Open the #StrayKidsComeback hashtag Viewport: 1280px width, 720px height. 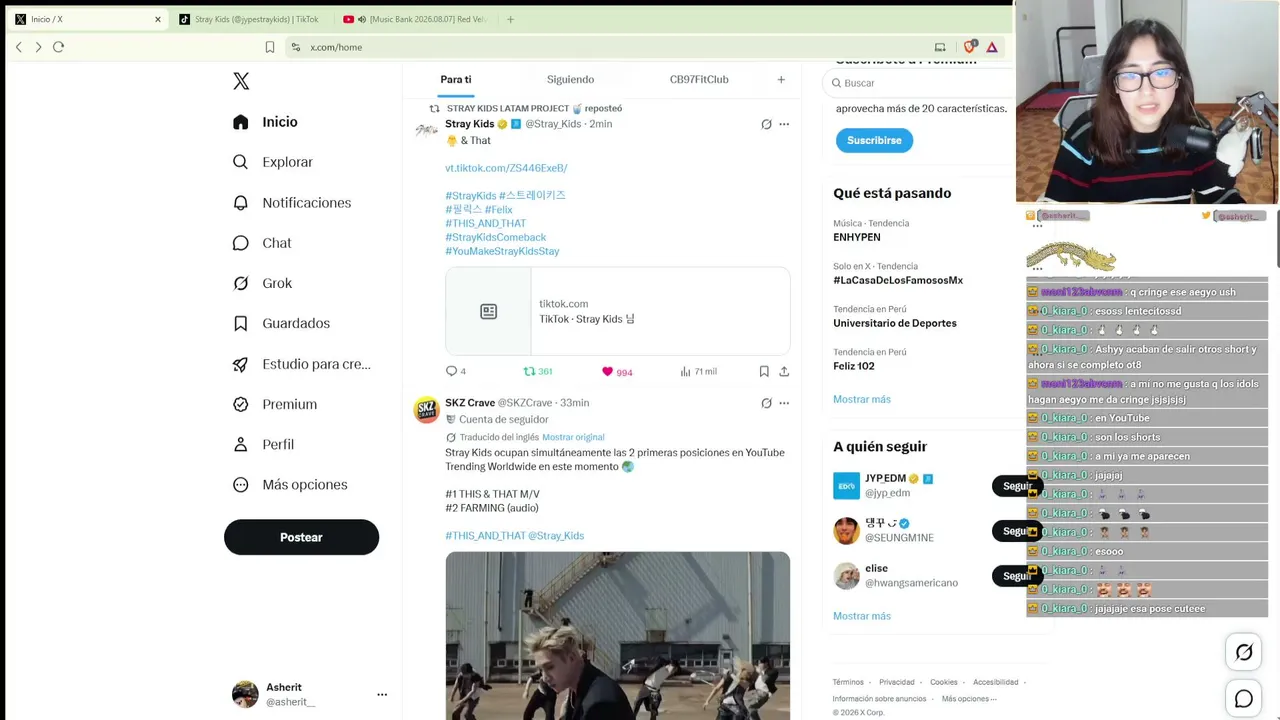(x=495, y=237)
